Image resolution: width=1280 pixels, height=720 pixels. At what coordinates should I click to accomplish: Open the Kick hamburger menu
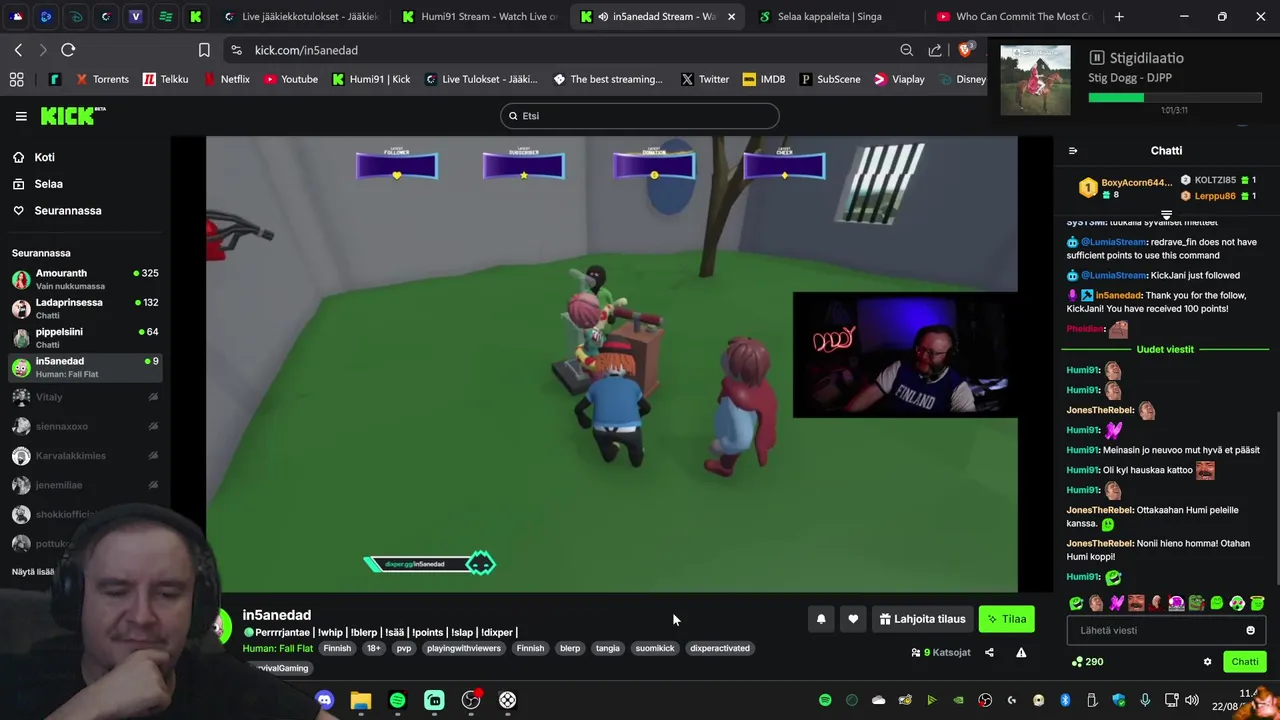tap(21, 116)
